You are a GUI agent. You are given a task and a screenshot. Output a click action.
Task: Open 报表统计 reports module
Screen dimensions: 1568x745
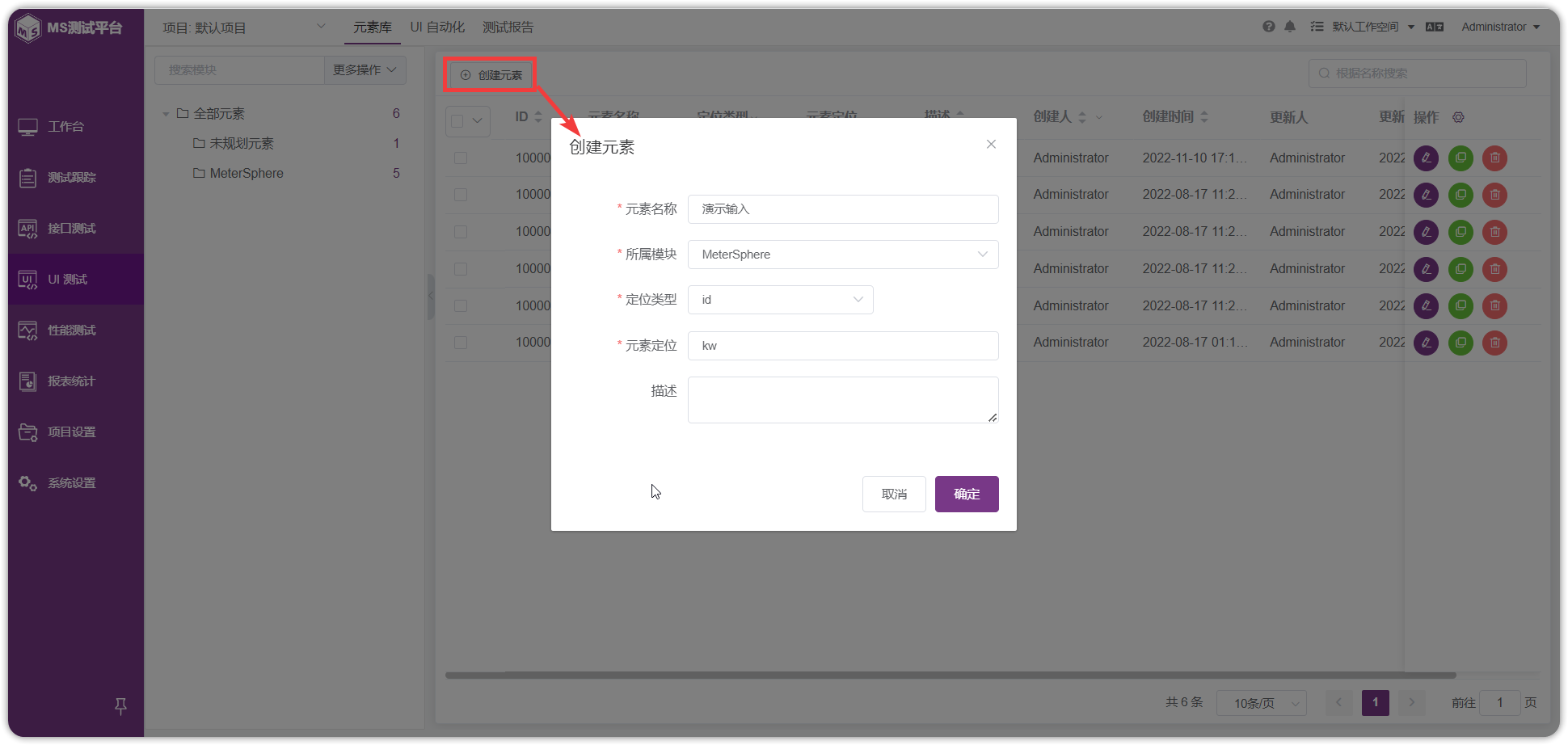click(x=71, y=381)
